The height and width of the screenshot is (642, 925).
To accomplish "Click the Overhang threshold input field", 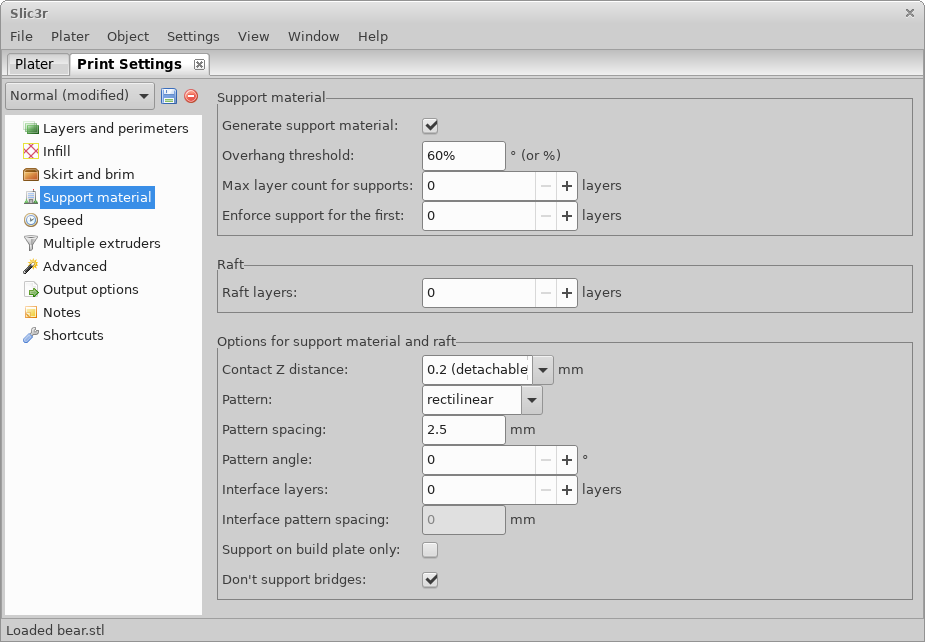I will (464, 156).
